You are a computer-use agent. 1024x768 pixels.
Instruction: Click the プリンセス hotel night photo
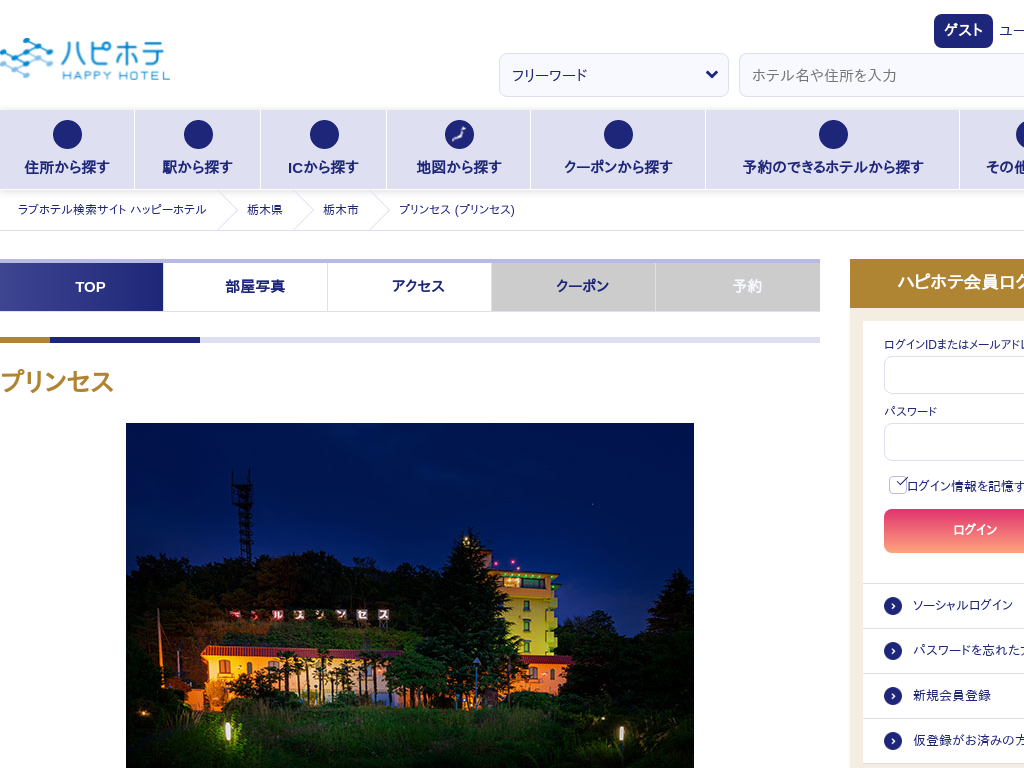[x=410, y=596]
